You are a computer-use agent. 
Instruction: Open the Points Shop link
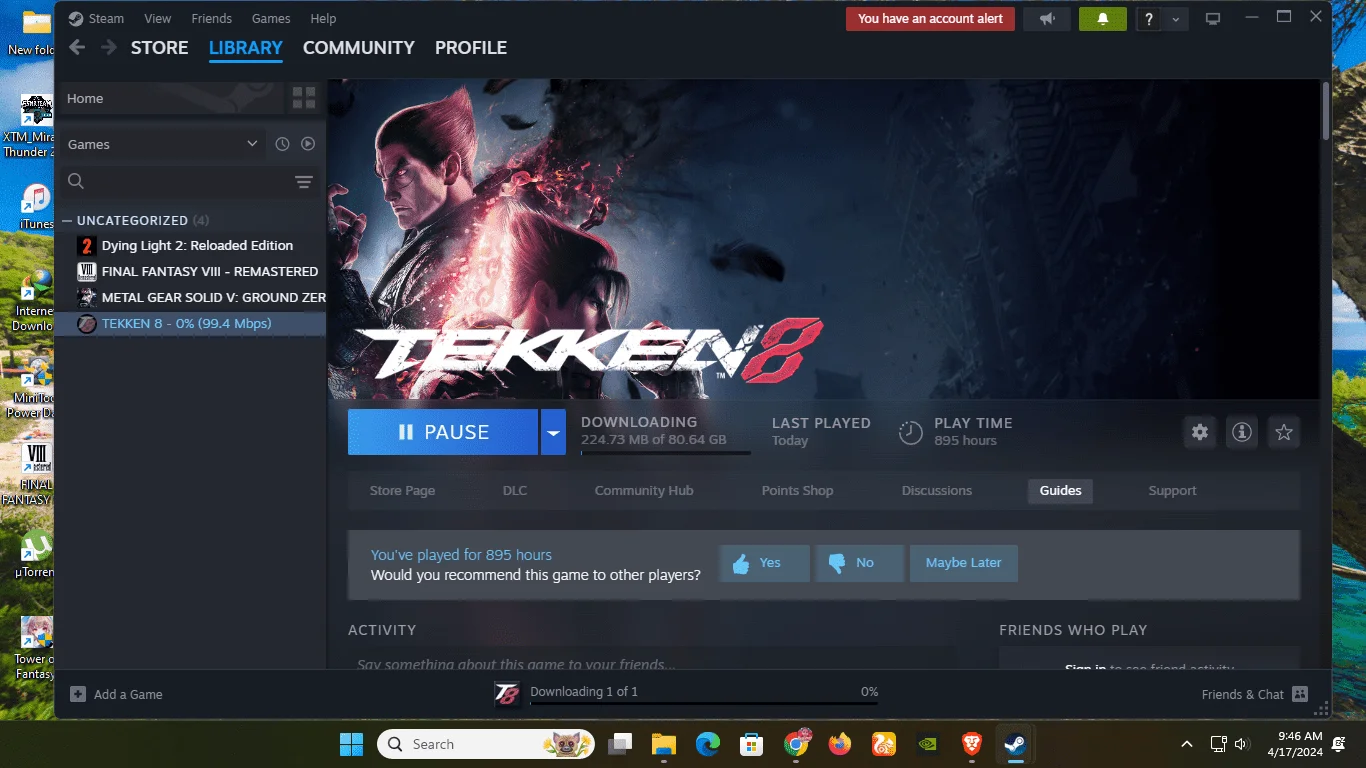click(x=797, y=491)
